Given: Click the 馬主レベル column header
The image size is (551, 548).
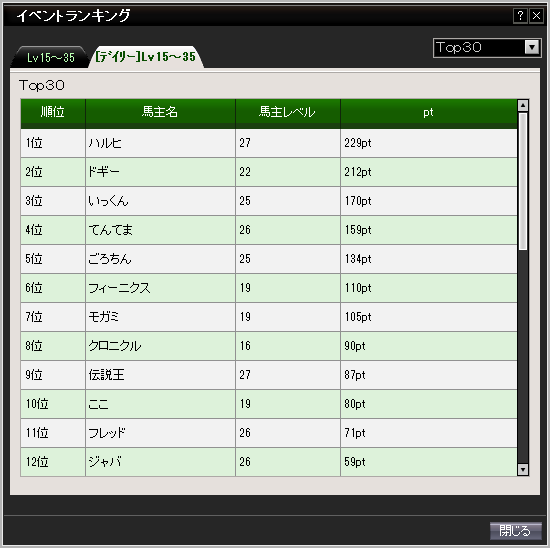Looking at the screenshot, I should (288, 113).
